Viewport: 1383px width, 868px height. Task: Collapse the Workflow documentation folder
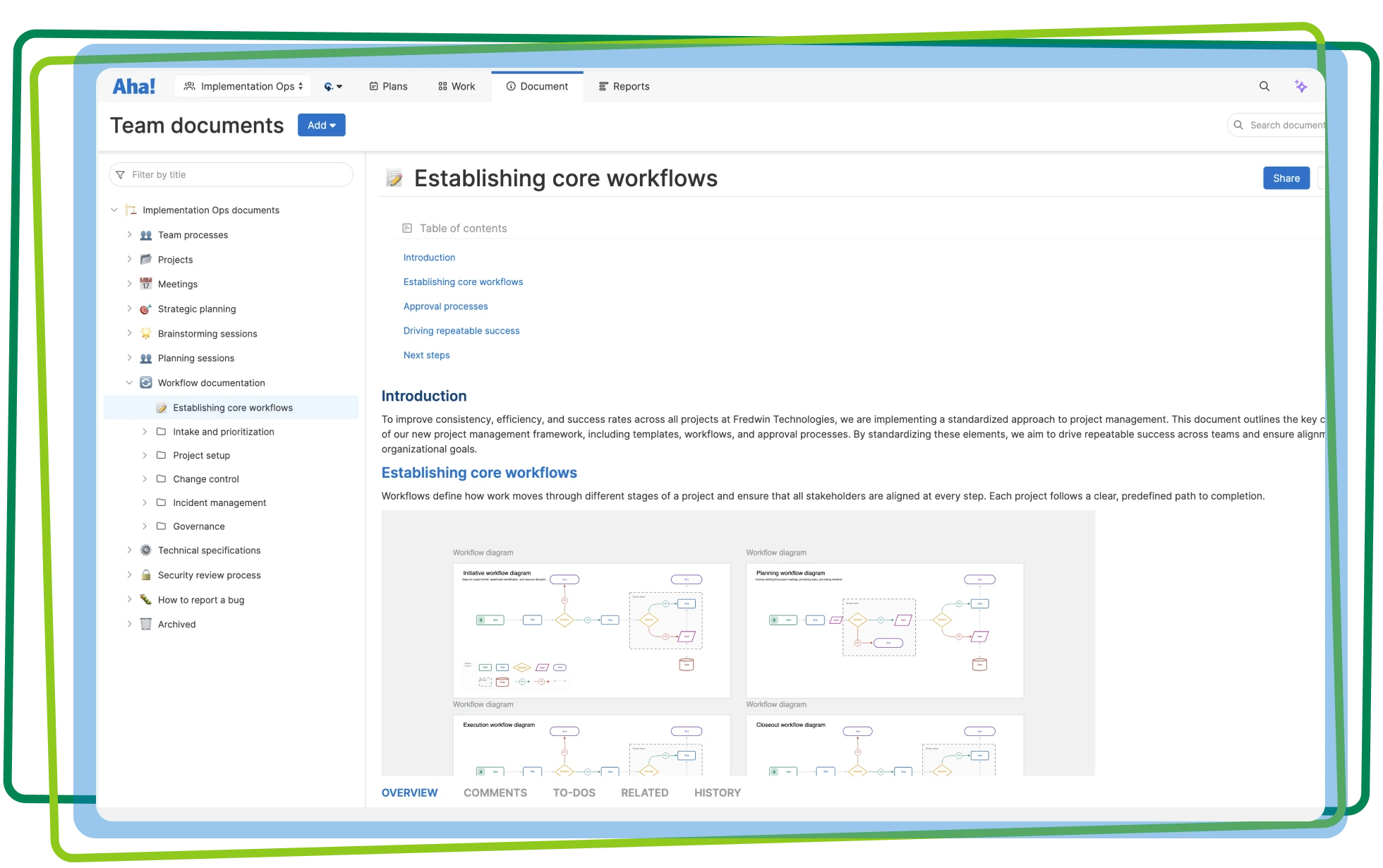pos(129,383)
